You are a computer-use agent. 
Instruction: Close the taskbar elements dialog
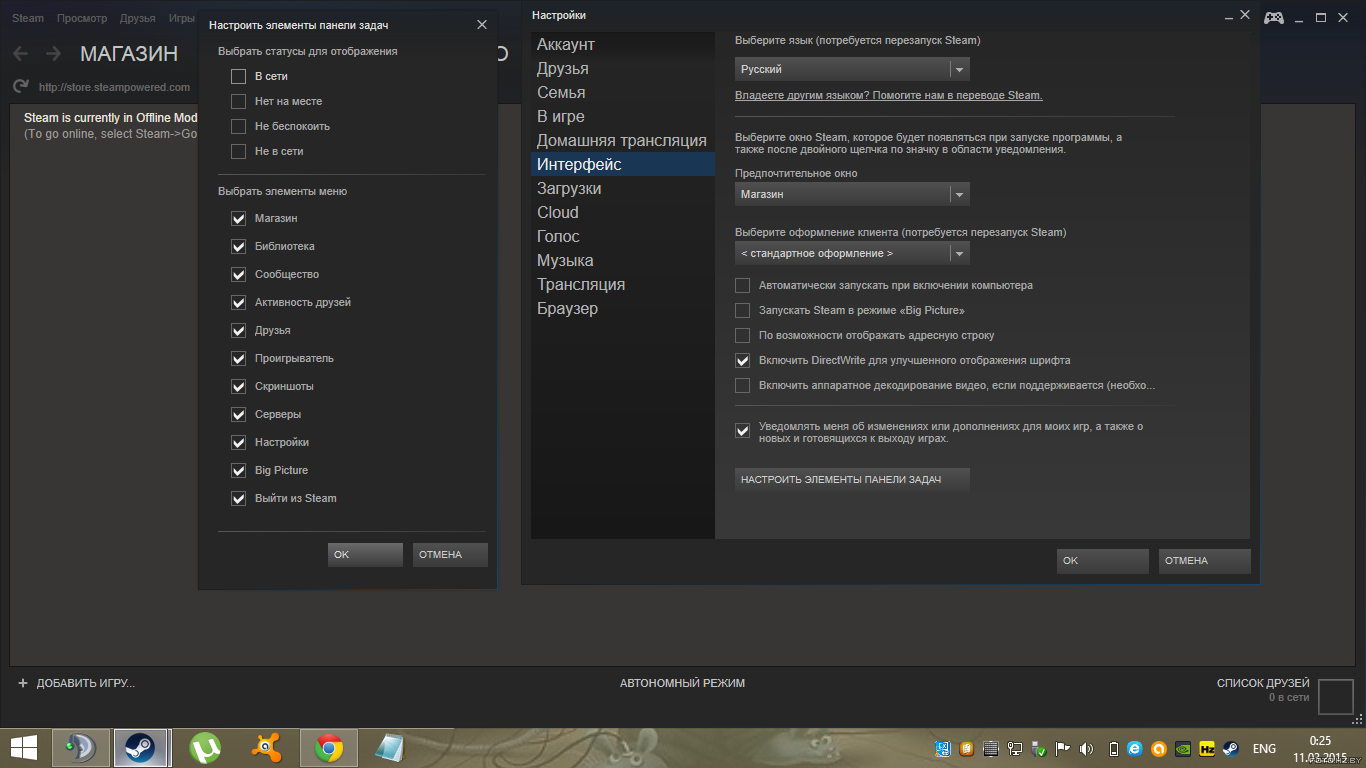pyautogui.click(x=482, y=24)
